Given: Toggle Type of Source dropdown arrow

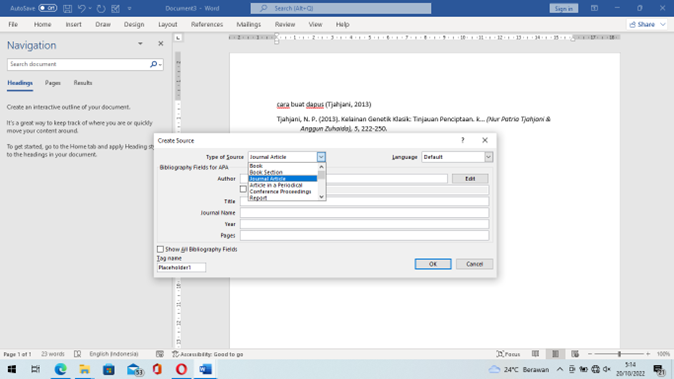Looking at the screenshot, I should tap(321, 157).
